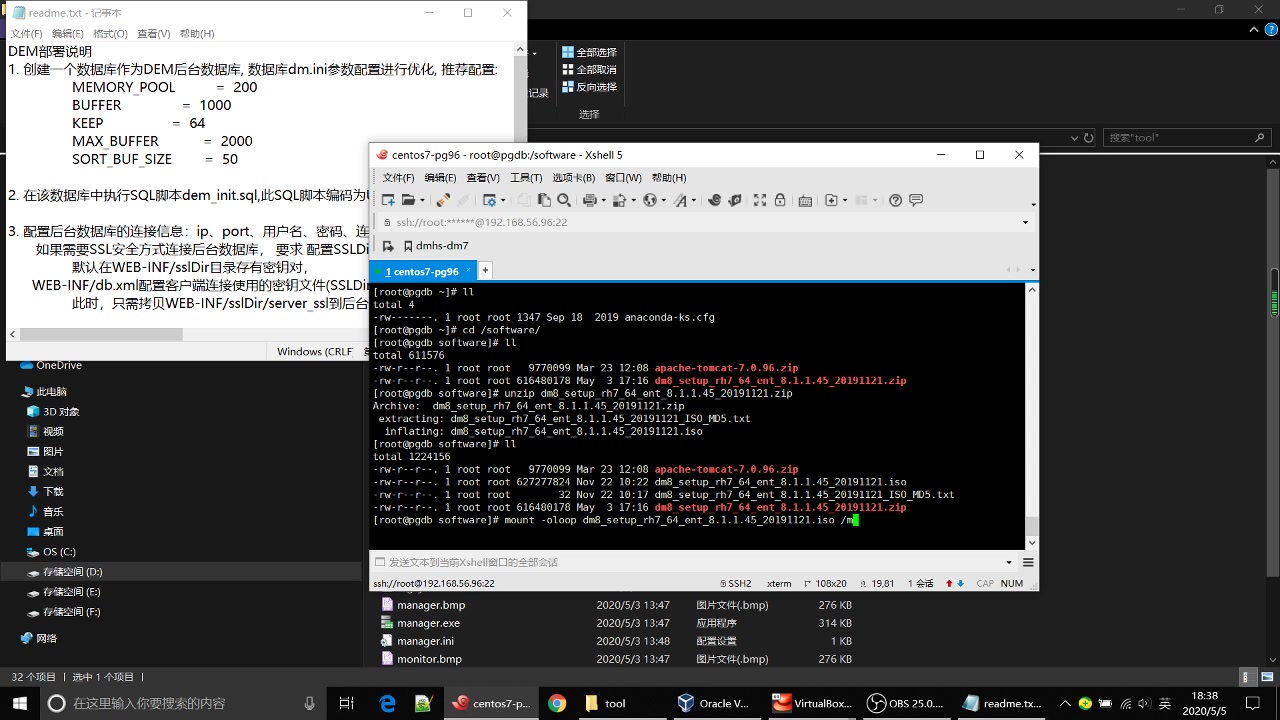Image resolution: width=1280 pixels, height=720 pixels.
Task: Open Xshell 文件(F) menu
Action: 398,178
